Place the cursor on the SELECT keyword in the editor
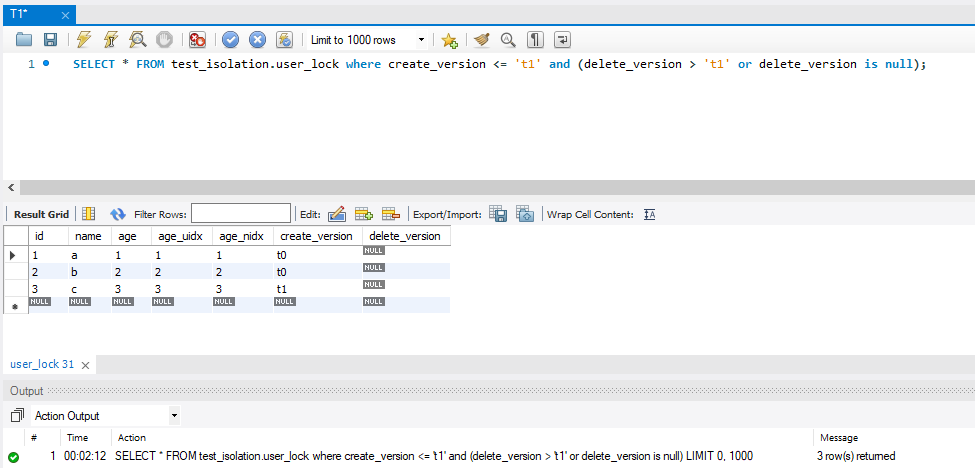Viewport: 975px width, 468px height. [94, 64]
